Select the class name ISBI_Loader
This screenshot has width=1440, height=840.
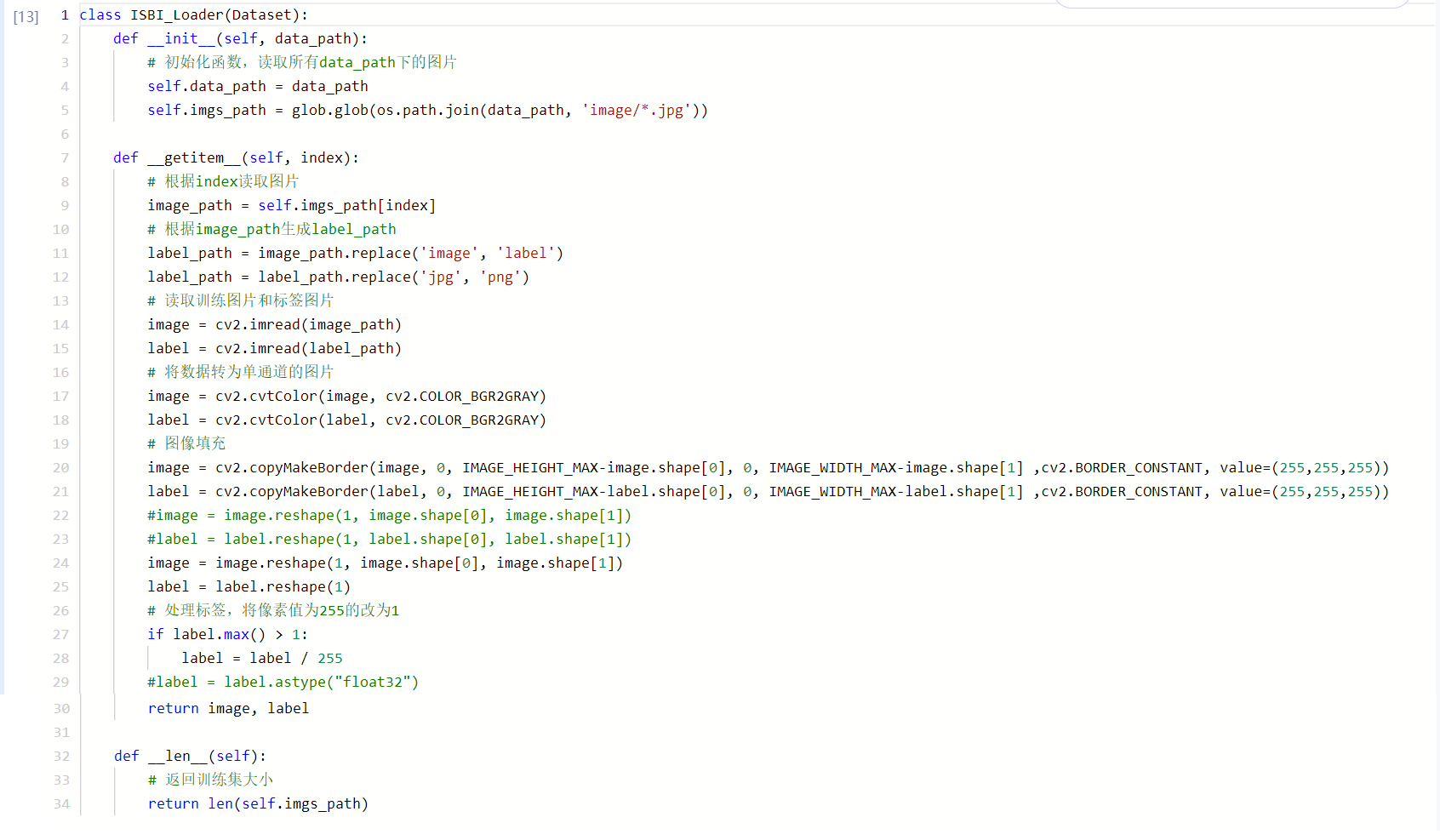[176, 14]
